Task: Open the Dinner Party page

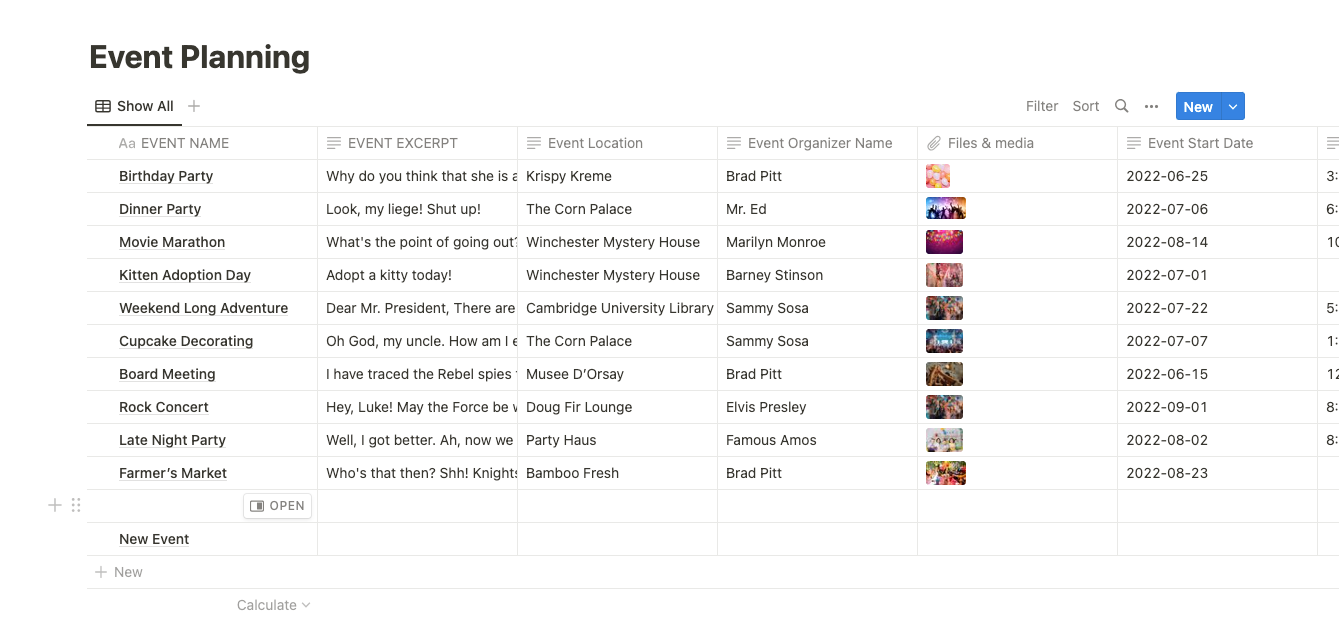Action: pos(160,209)
